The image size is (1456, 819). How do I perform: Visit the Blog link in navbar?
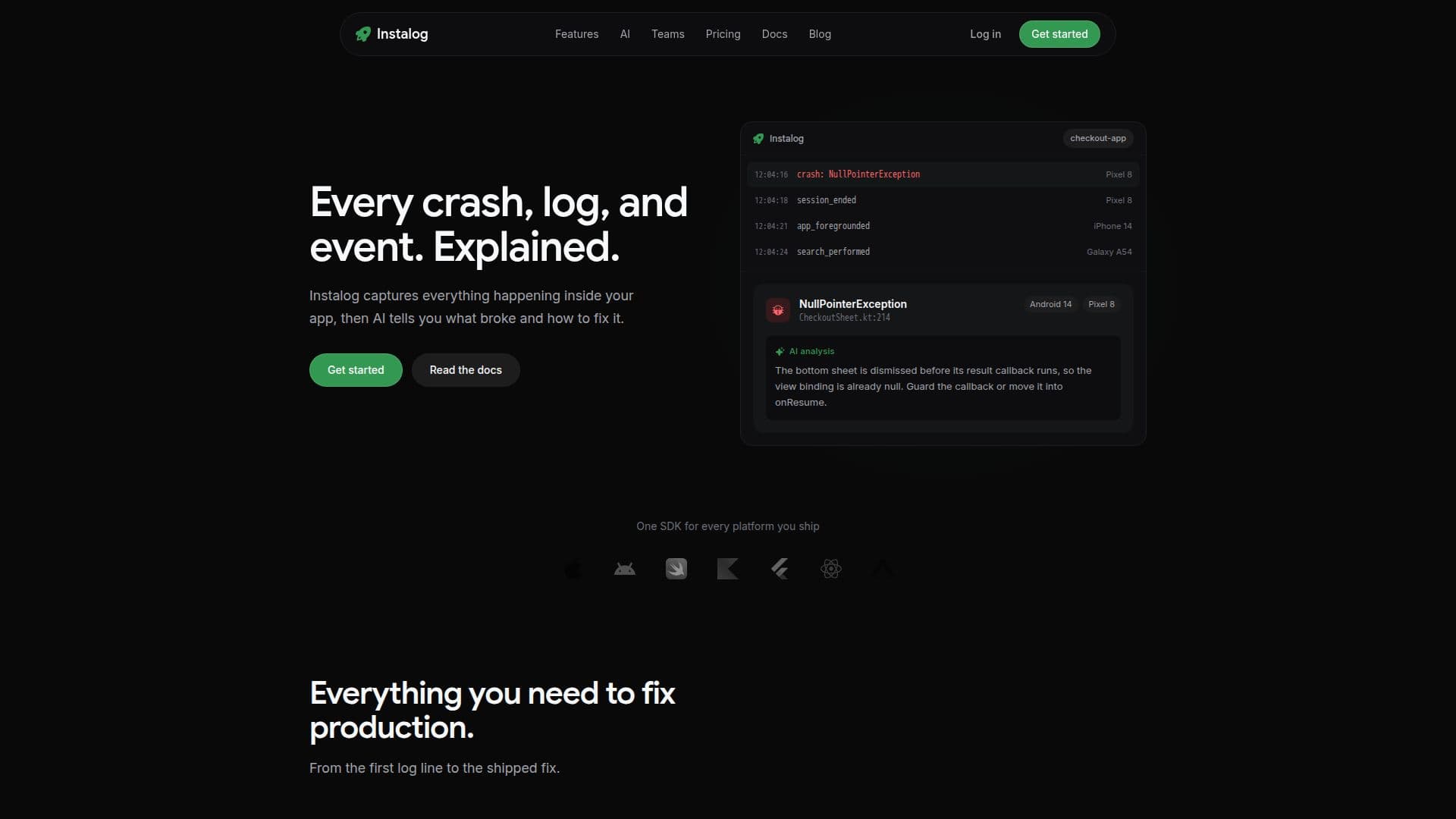820,34
